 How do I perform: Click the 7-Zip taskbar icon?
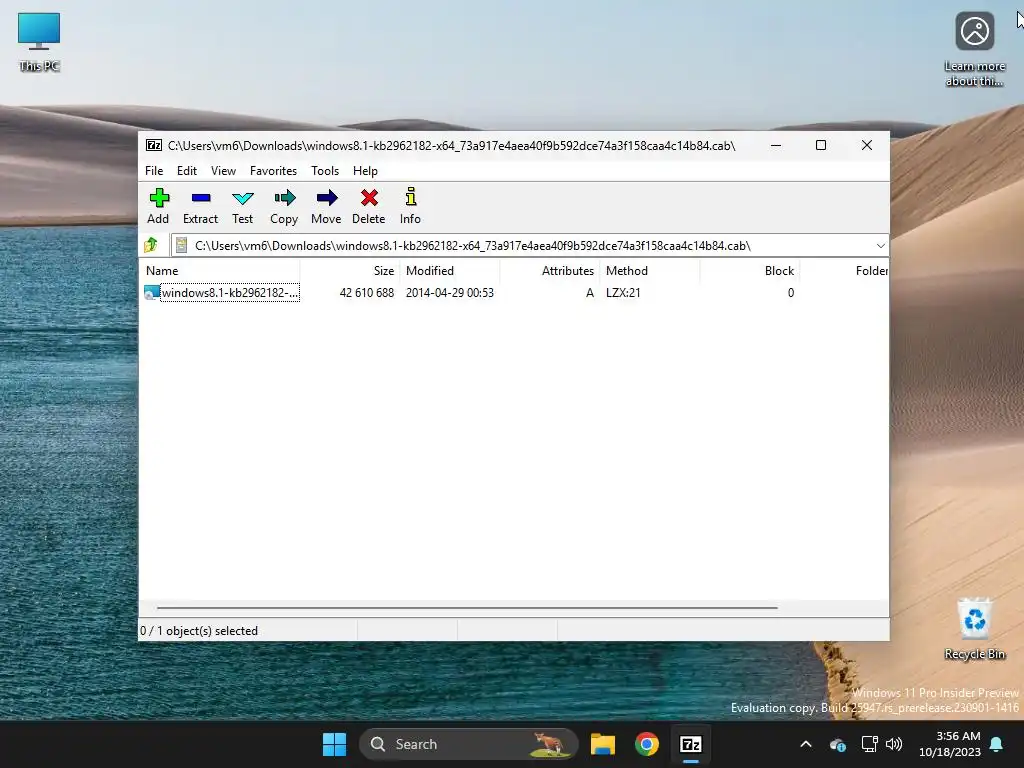pos(690,744)
